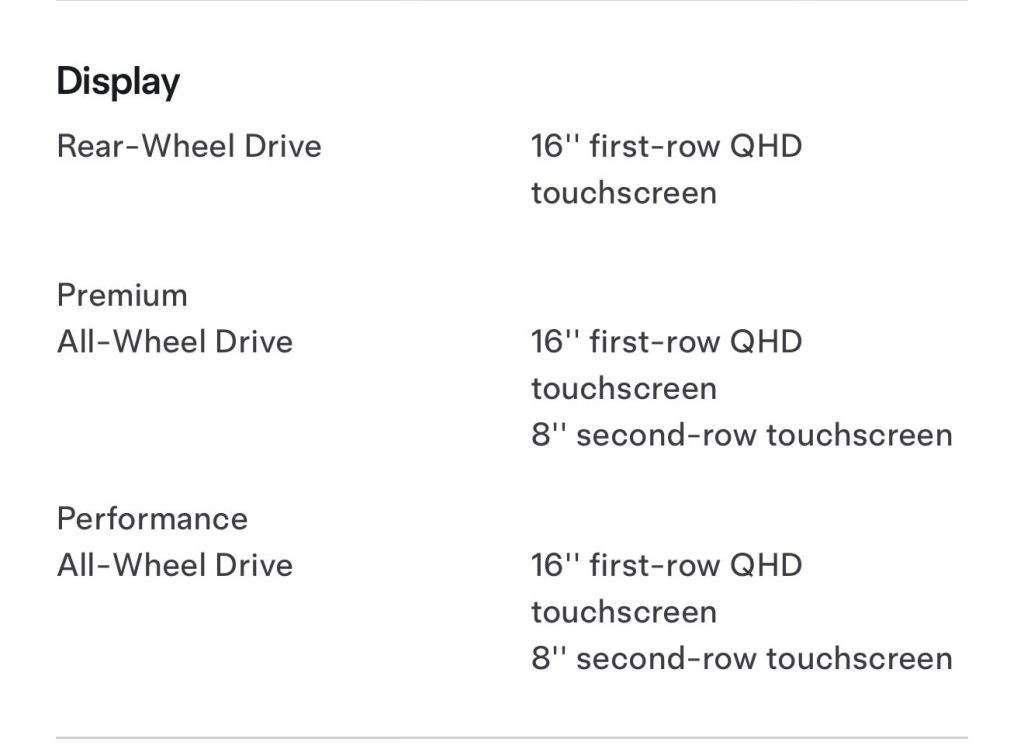Click 'QHD' in the Performance spec
The width and height of the screenshot is (1024, 756).
pyautogui.click(x=765, y=565)
